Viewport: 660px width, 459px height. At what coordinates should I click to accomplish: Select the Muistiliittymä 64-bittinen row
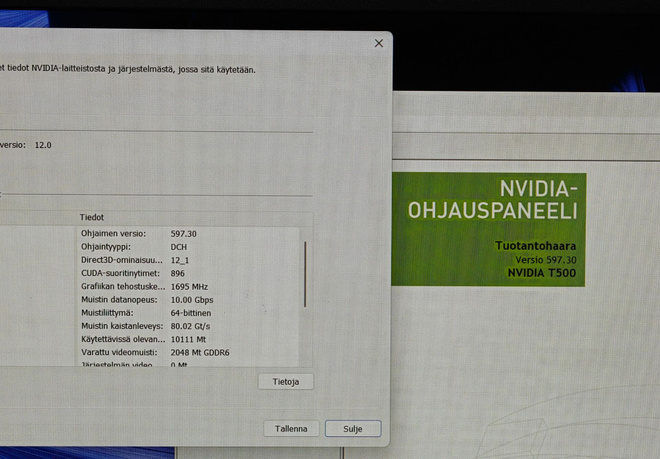[188, 313]
